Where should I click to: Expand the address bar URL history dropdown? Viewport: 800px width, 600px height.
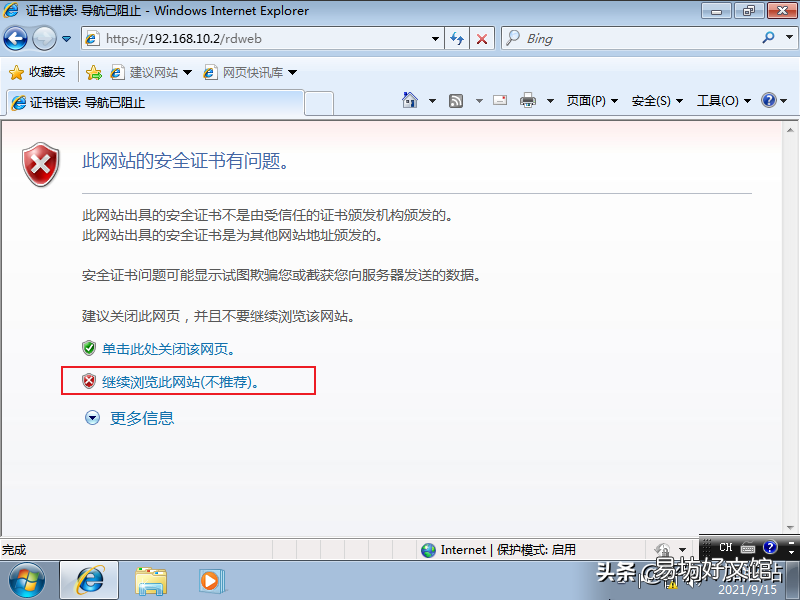pos(435,39)
